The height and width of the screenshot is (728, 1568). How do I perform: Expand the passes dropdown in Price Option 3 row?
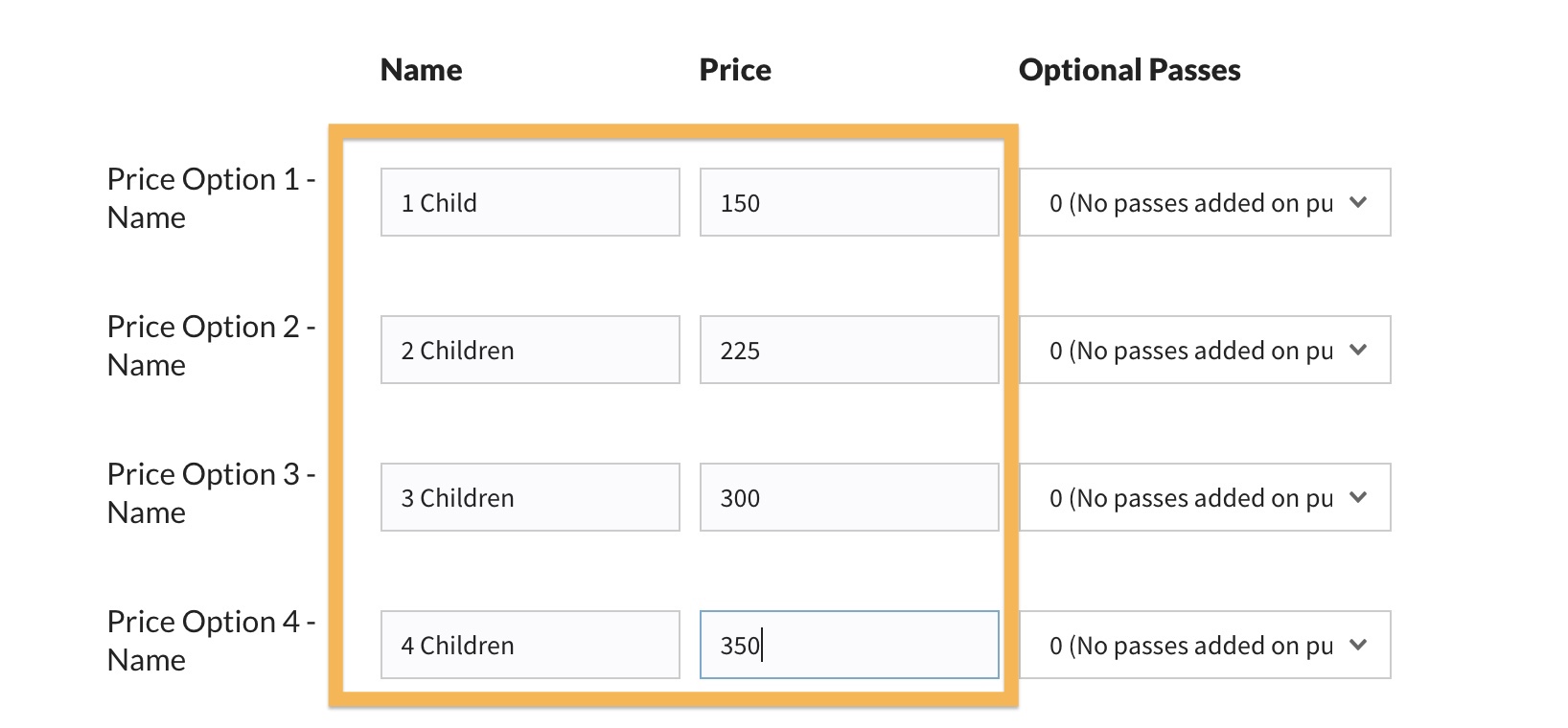click(1204, 497)
